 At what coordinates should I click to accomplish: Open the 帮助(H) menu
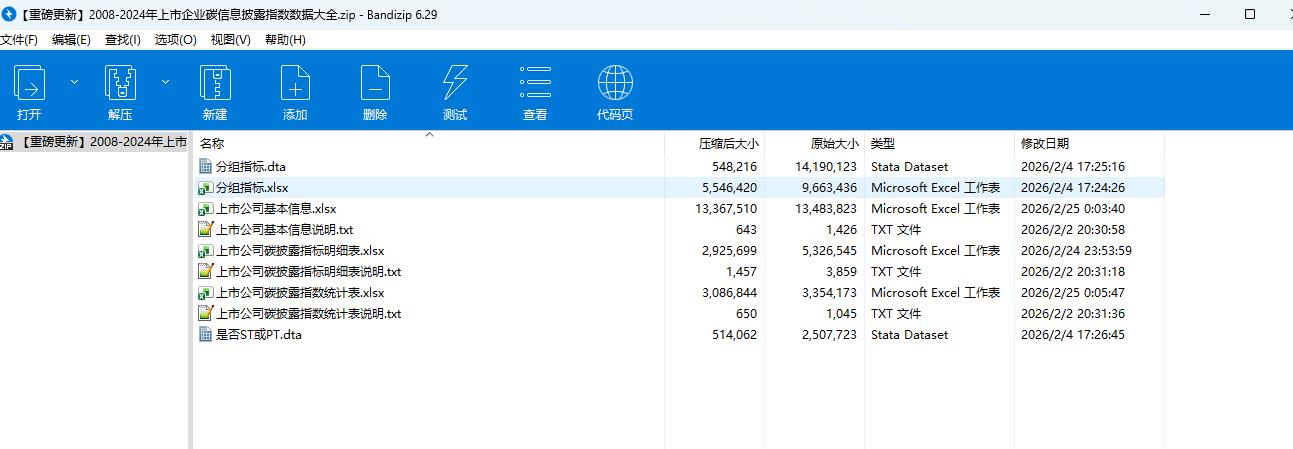[285, 39]
